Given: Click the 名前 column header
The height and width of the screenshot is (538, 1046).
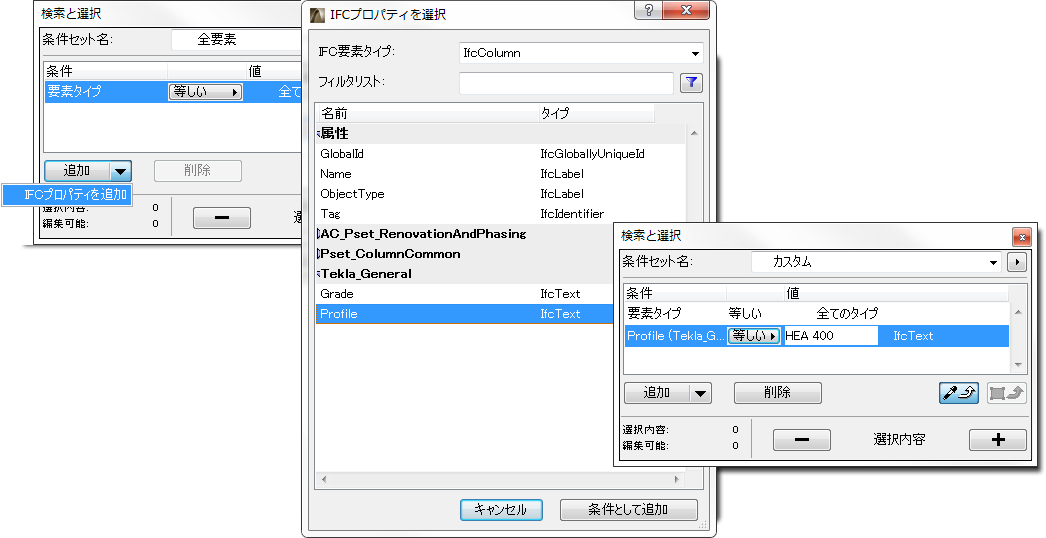Looking at the screenshot, I should point(427,114).
